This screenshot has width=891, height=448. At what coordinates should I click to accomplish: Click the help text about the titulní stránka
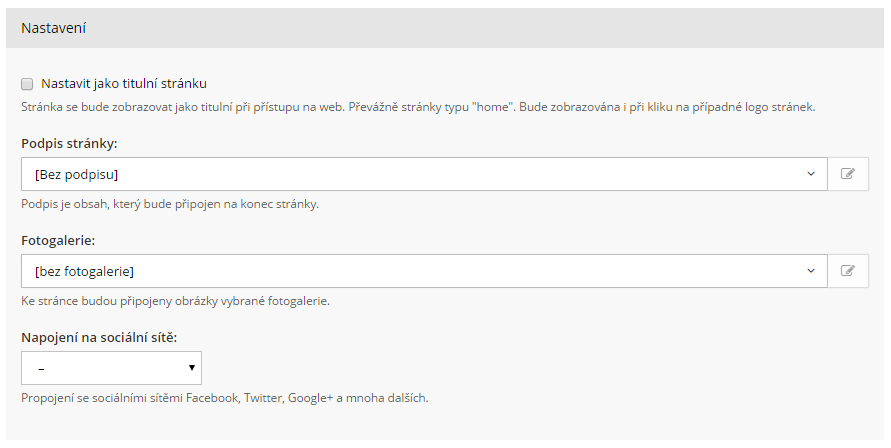tap(418, 107)
